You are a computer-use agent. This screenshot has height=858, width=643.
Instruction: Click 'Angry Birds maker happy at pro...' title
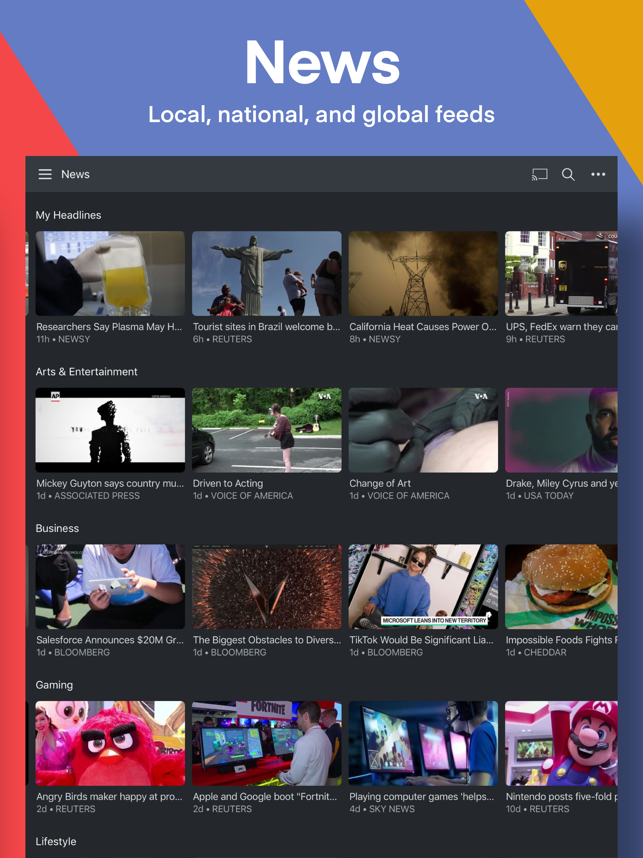[109, 796]
